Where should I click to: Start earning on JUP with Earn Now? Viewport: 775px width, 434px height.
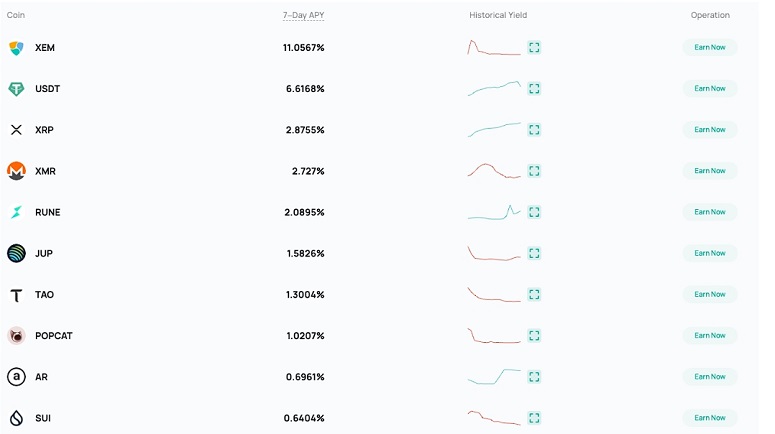point(710,253)
